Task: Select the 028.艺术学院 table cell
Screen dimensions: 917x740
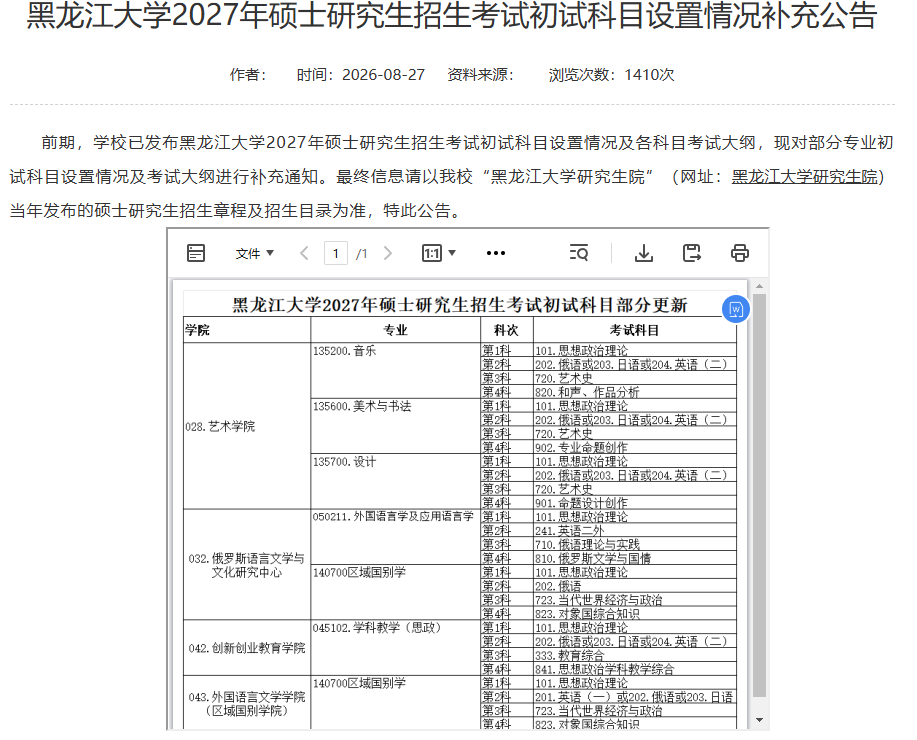Action: pos(247,426)
